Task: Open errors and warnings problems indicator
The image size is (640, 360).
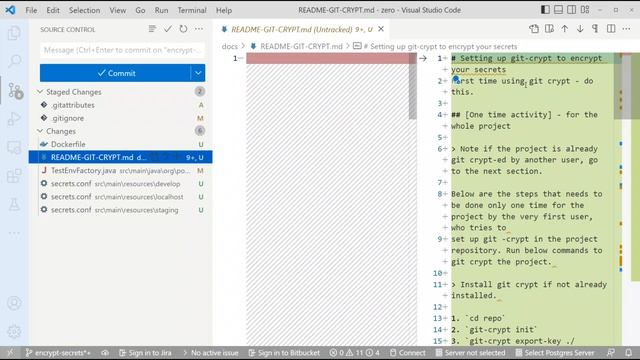Action: tap(355, 353)
